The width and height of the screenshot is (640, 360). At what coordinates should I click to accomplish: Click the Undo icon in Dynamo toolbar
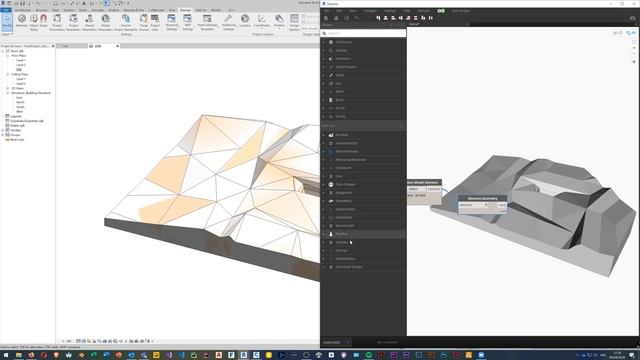pyautogui.click(x=357, y=18)
